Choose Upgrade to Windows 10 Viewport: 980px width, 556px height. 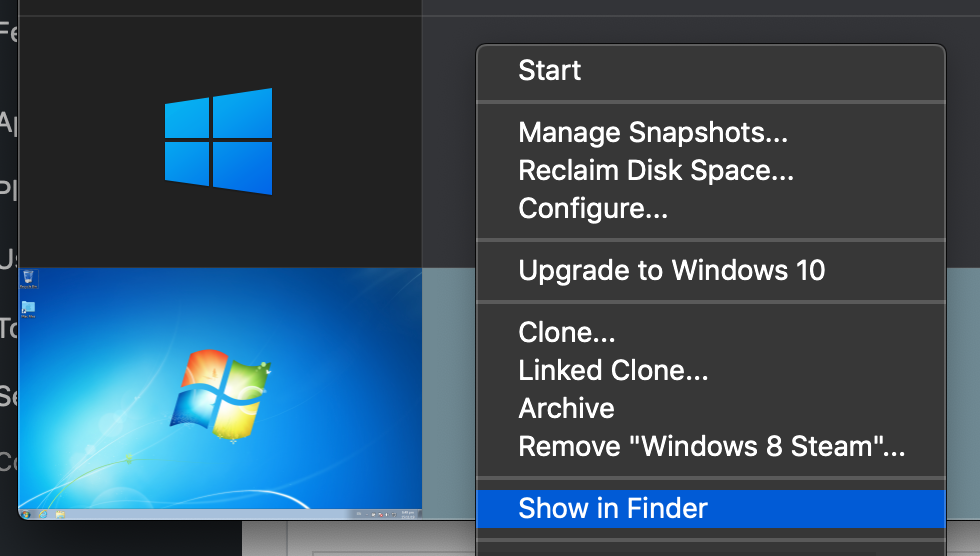[x=672, y=270]
